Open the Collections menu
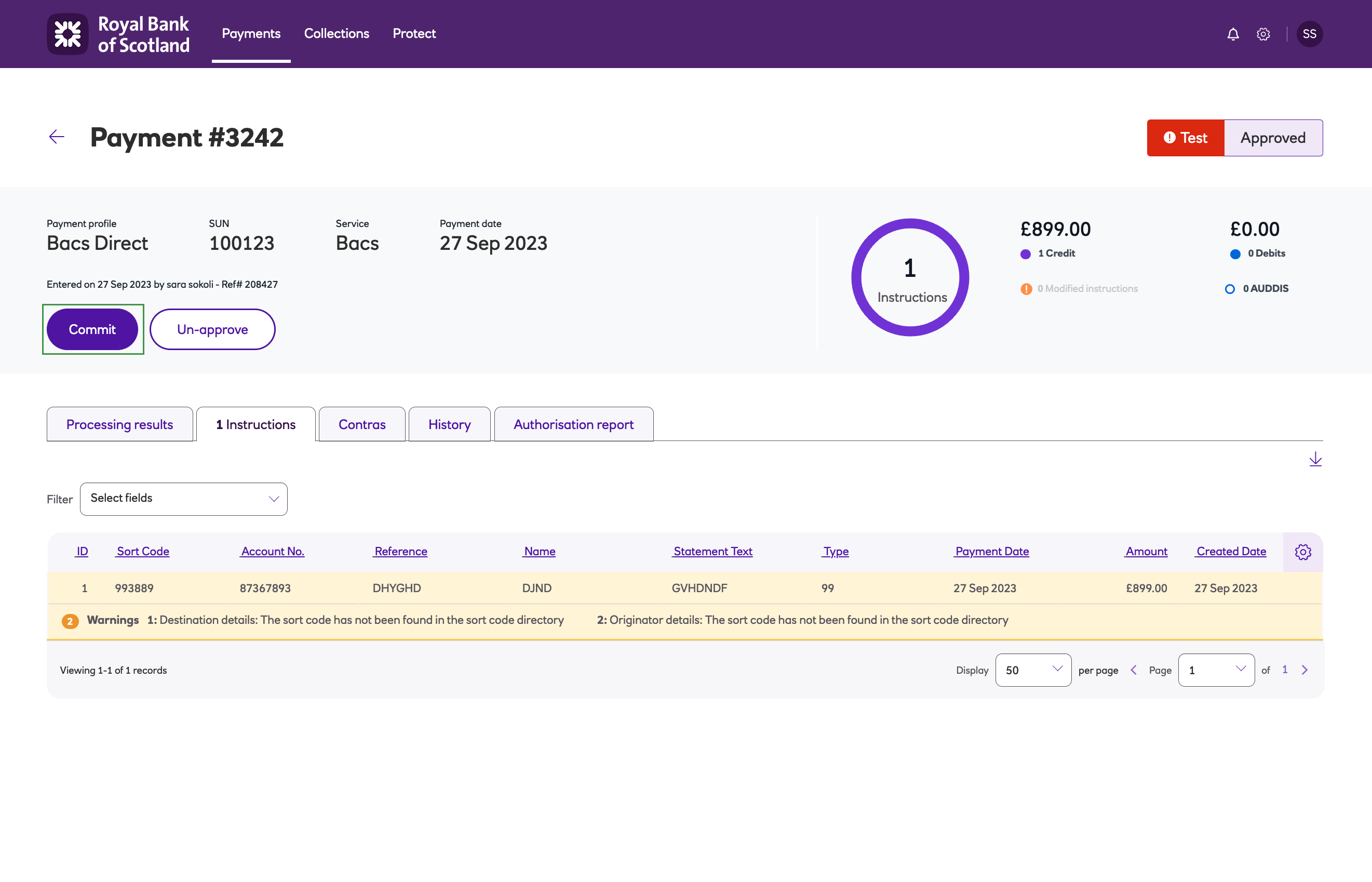1372x882 pixels. 336,34
